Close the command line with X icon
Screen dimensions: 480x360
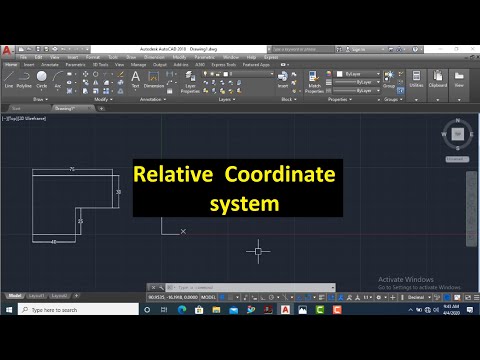click(x=153, y=287)
